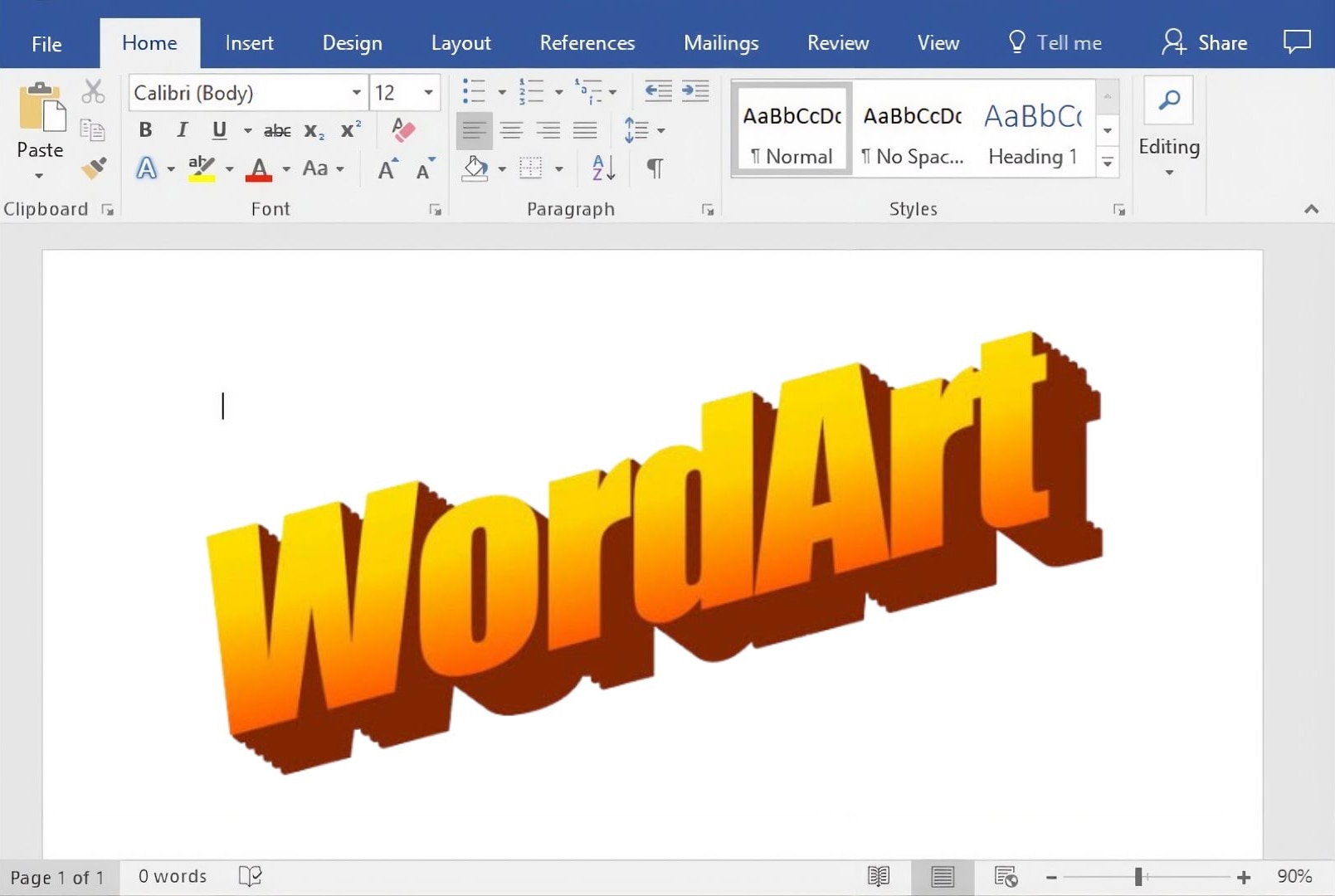Toggle Underline formatting

(x=219, y=130)
